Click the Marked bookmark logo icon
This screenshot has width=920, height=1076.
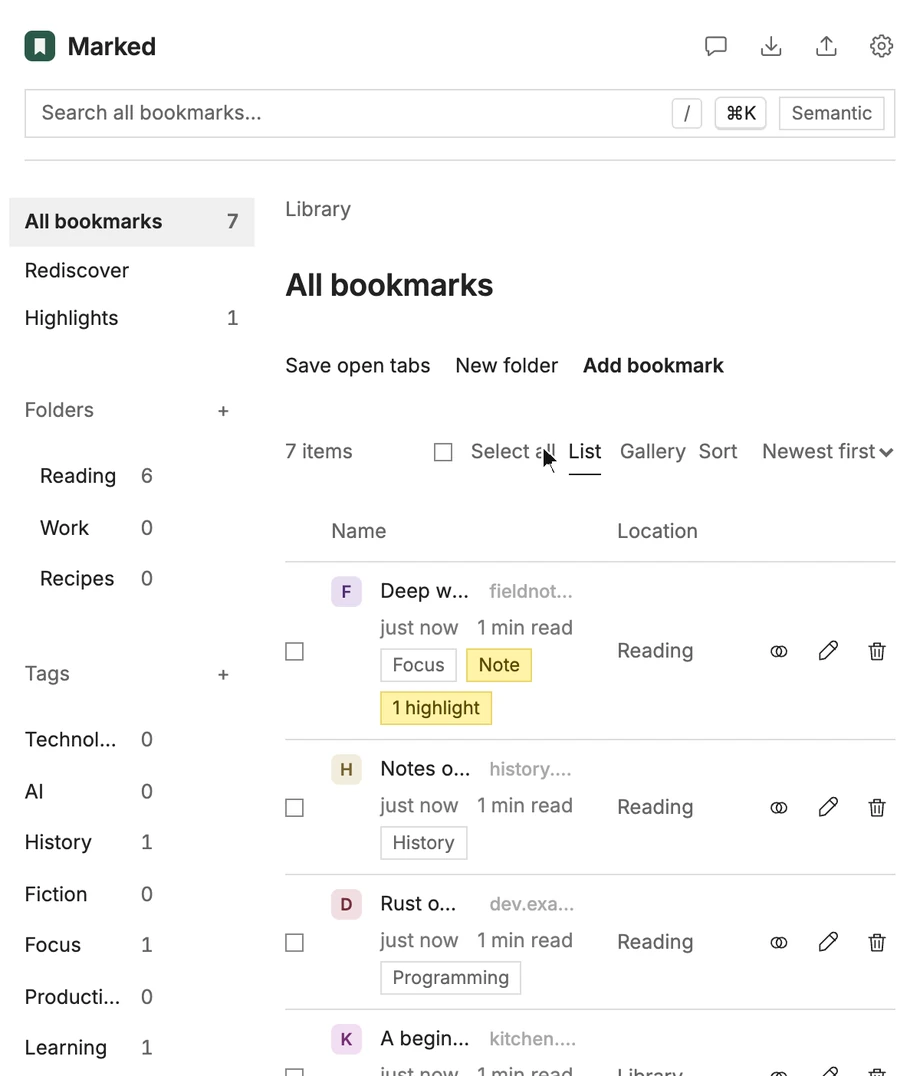tap(40, 46)
